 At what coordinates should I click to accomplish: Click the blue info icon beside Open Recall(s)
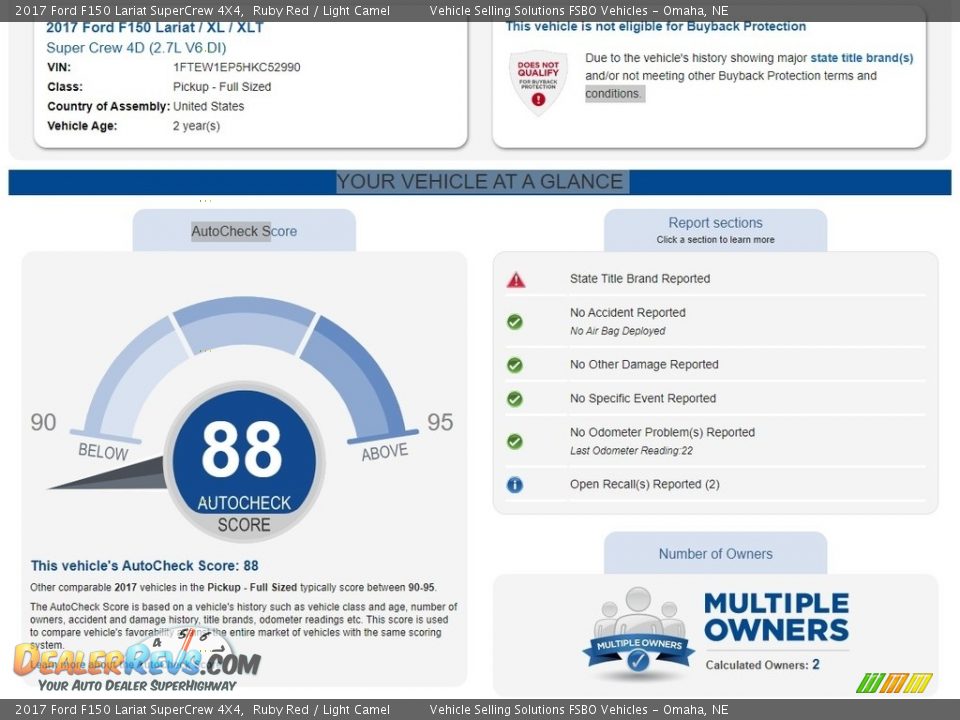click(515, 485)
